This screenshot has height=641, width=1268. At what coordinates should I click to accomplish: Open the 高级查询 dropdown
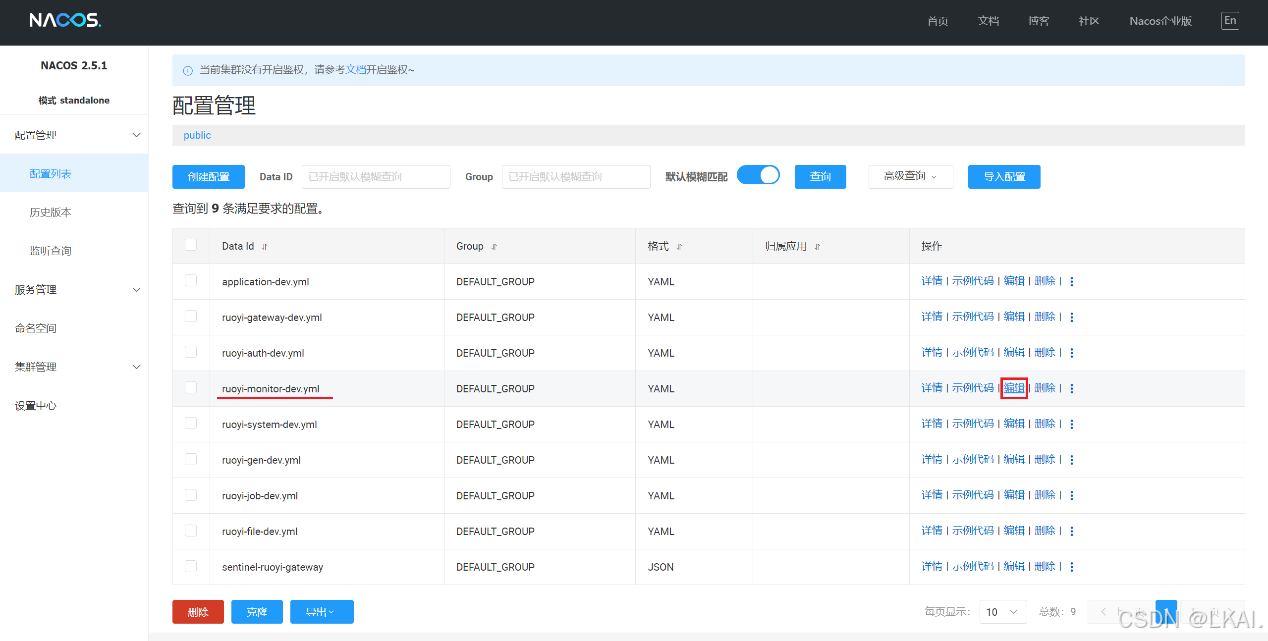click(x=910, y=176)
